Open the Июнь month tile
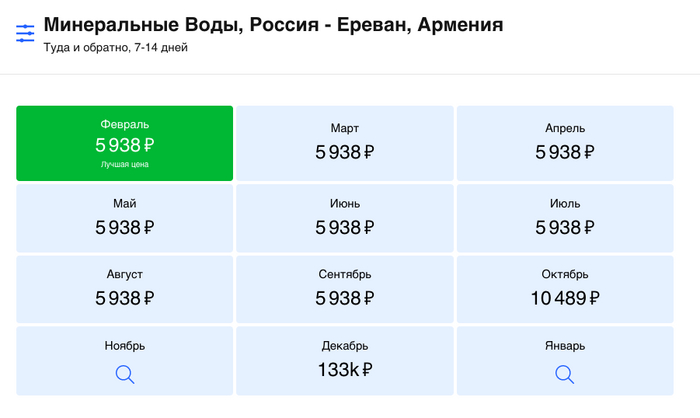The height and width of the screenshot is (418, 700). (x=345, y=217)
